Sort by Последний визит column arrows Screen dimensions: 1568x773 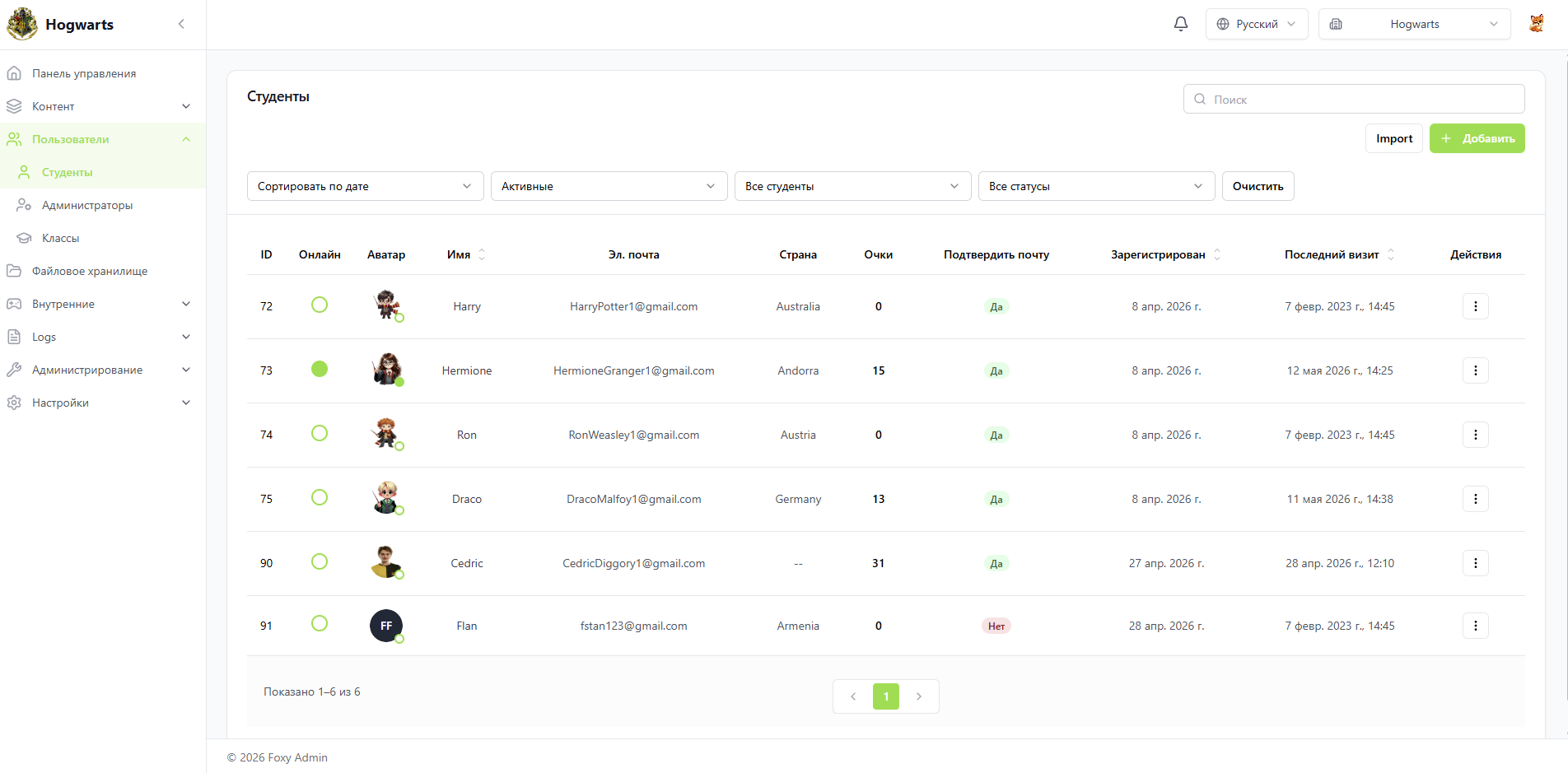(x=1391, y=254)
